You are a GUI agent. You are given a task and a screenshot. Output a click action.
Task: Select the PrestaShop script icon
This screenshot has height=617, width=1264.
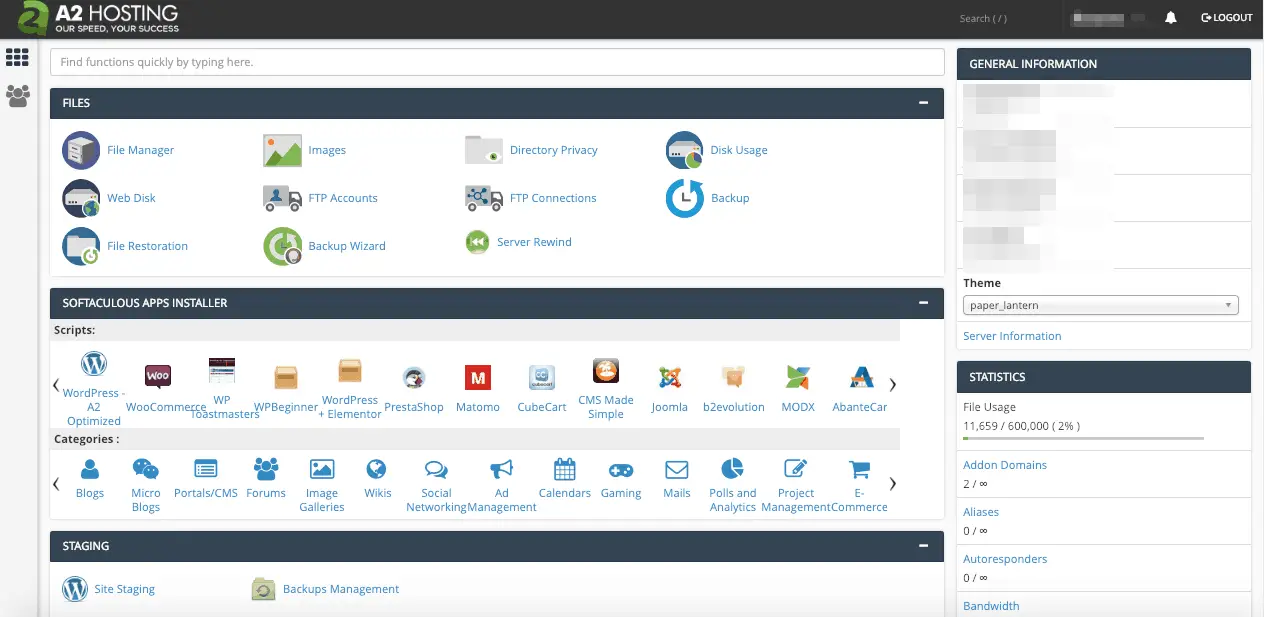tap(414, 378)
